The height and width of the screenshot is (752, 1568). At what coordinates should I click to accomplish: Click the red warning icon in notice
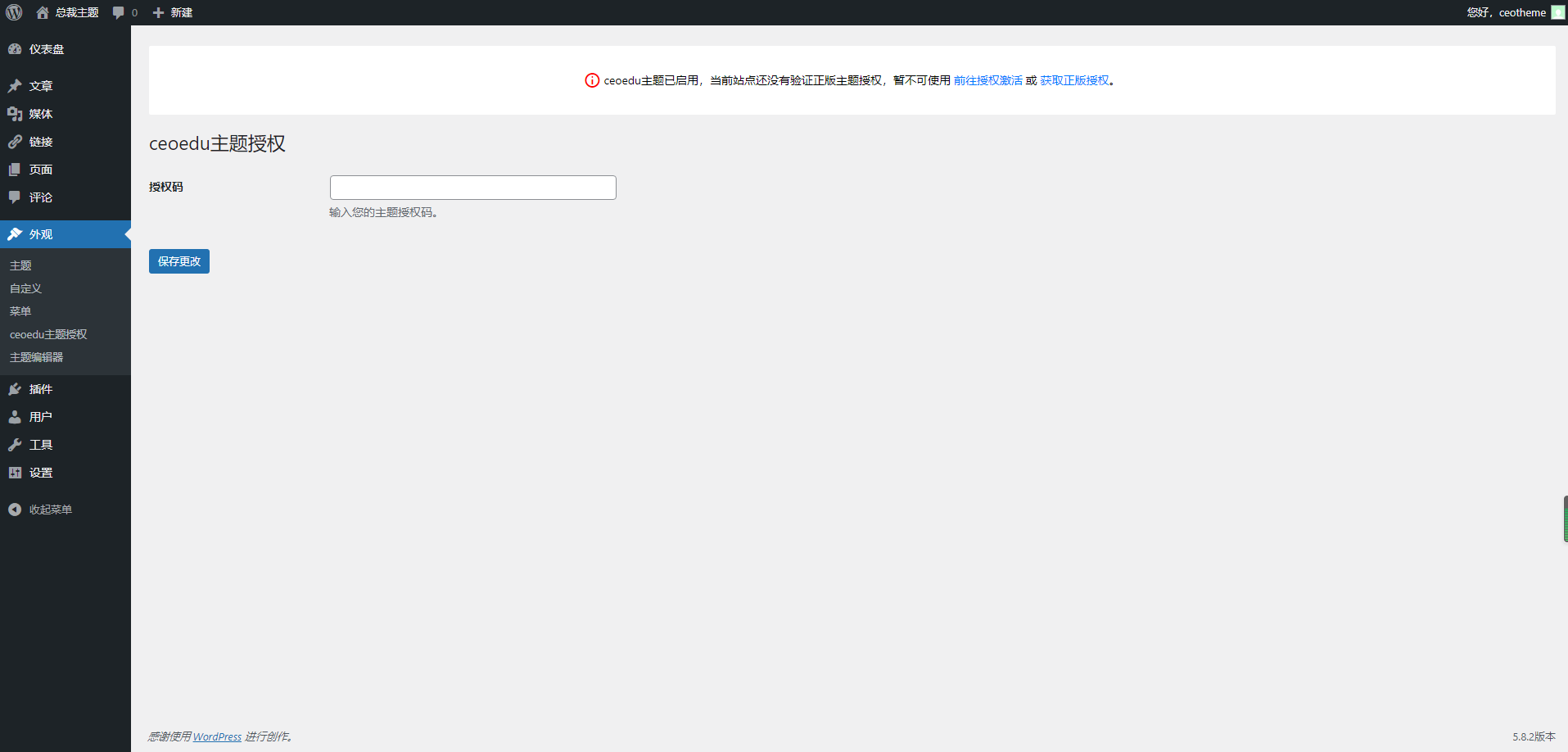[x=592, y=80]
